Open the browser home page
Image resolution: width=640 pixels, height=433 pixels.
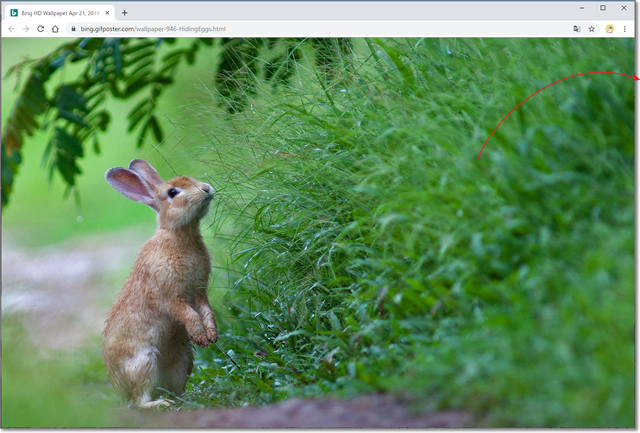(x=55, y=29)
